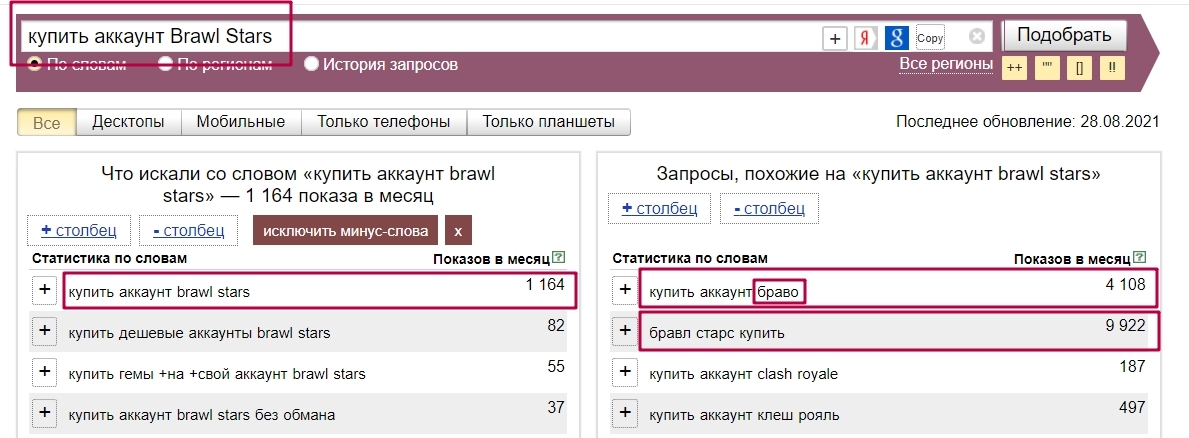Open "купить гемы +на +свой аккаунт brawl stars"
This screenshot has height=438, width=1189.
[x=217, y=374]
